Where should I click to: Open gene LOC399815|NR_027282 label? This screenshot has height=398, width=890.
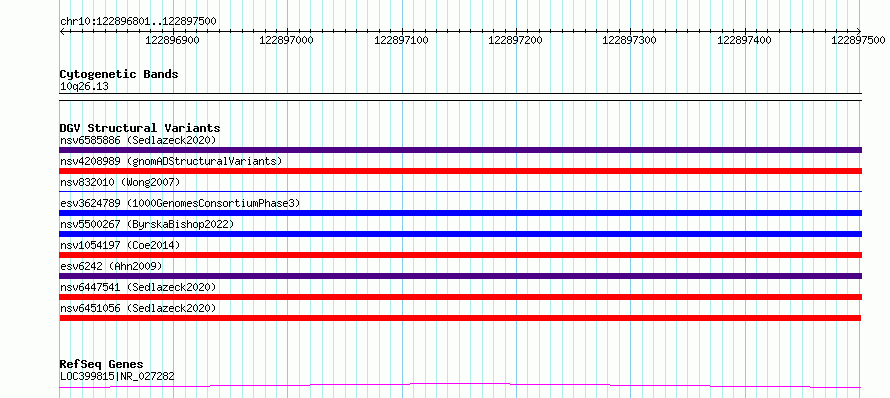[117, 376]
